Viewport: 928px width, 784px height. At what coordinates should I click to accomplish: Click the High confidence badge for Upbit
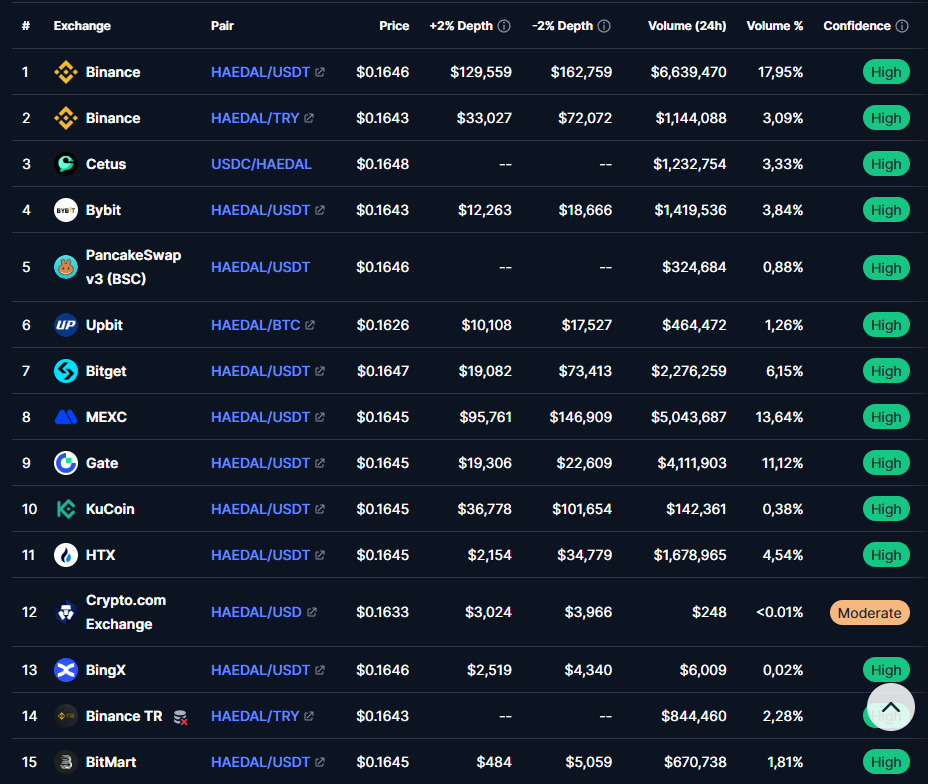[886, 325]
